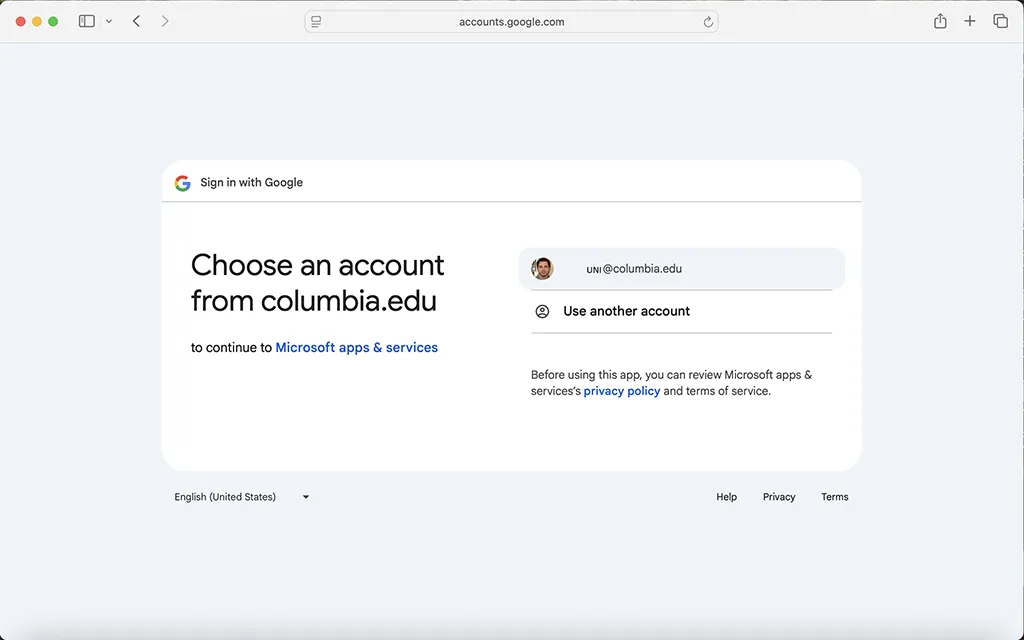Open the sidebar options chevron dropdown
The image size is (1024, 640).
tap(109, 22)
